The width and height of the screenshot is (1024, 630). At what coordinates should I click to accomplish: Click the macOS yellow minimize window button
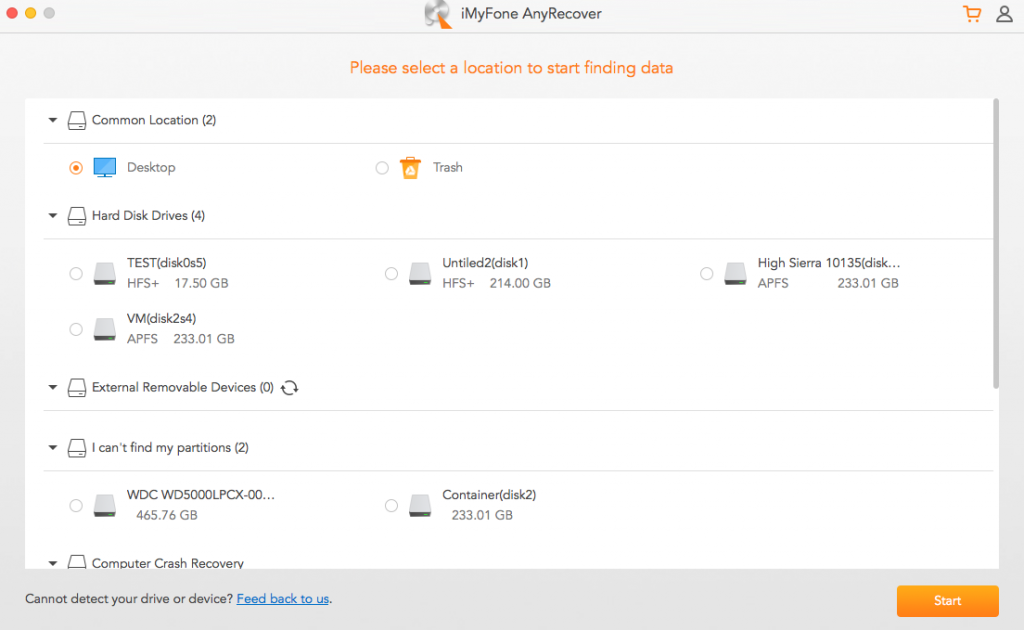[x=30, y=13]
